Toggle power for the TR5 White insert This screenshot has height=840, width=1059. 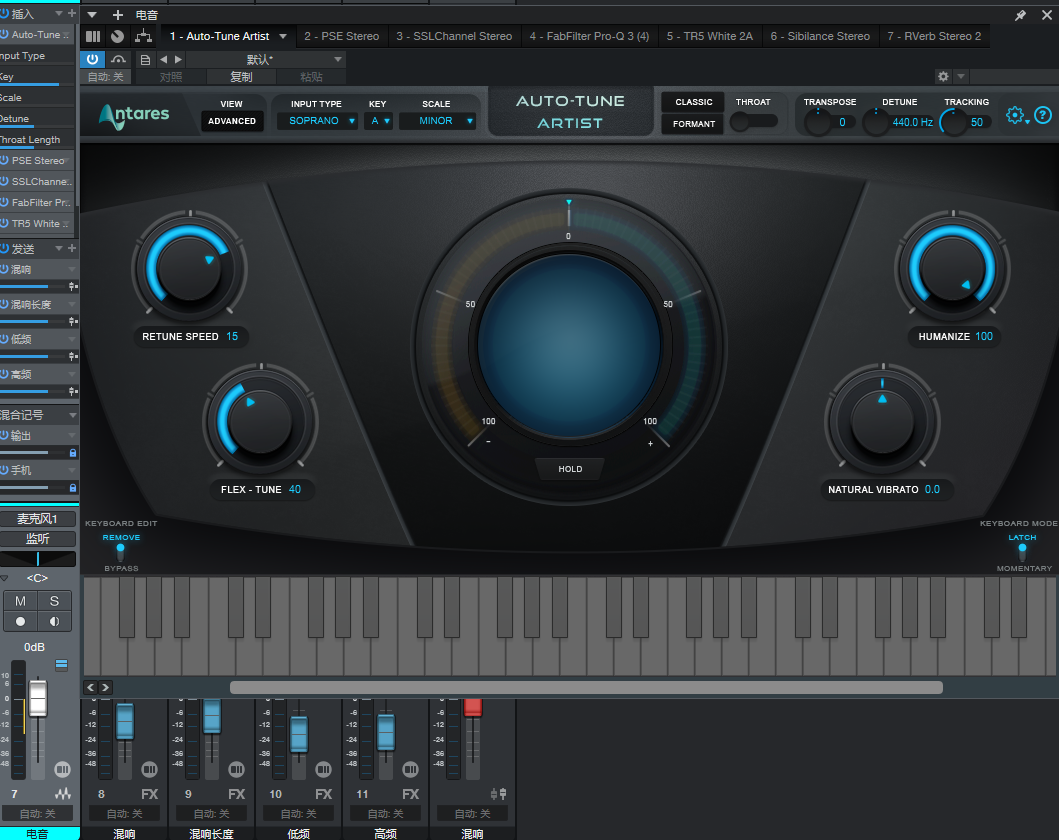[x=5, y=223]
